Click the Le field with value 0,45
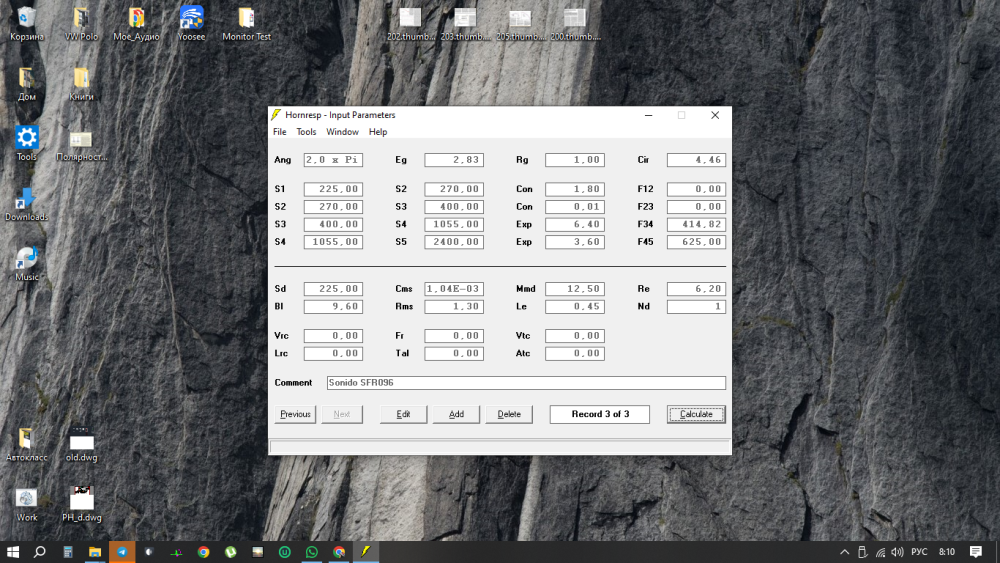The image size is (1000, 563). (575, 307)
